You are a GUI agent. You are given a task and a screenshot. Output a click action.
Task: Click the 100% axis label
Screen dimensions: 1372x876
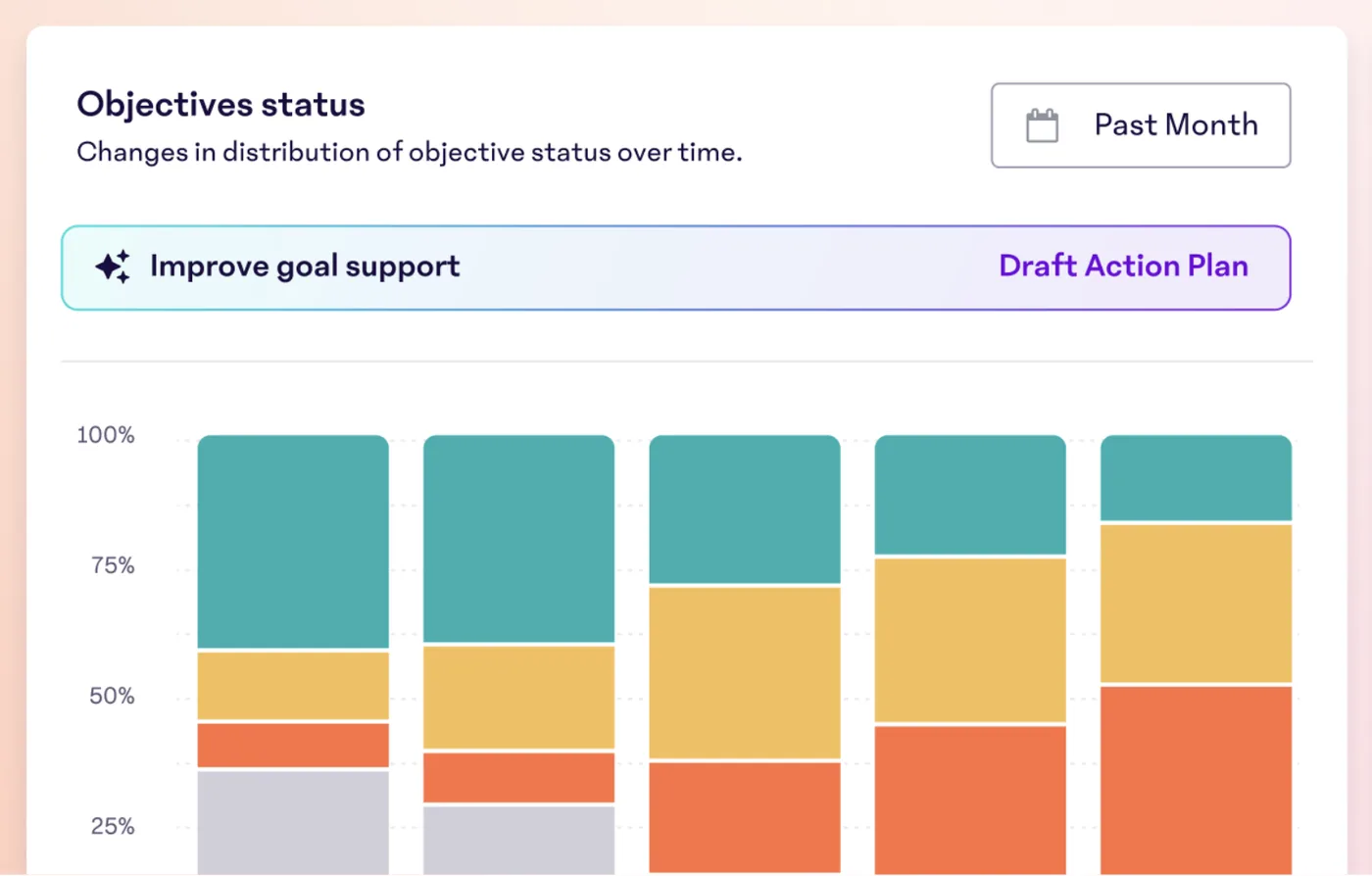coord(106,435)
